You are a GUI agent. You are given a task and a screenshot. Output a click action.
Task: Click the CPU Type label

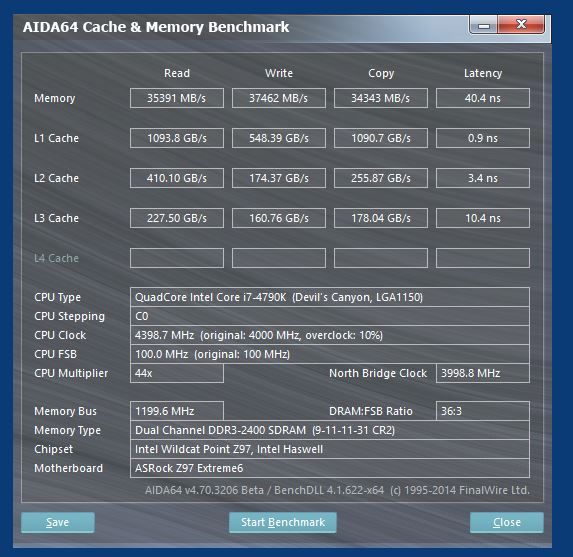57,297
